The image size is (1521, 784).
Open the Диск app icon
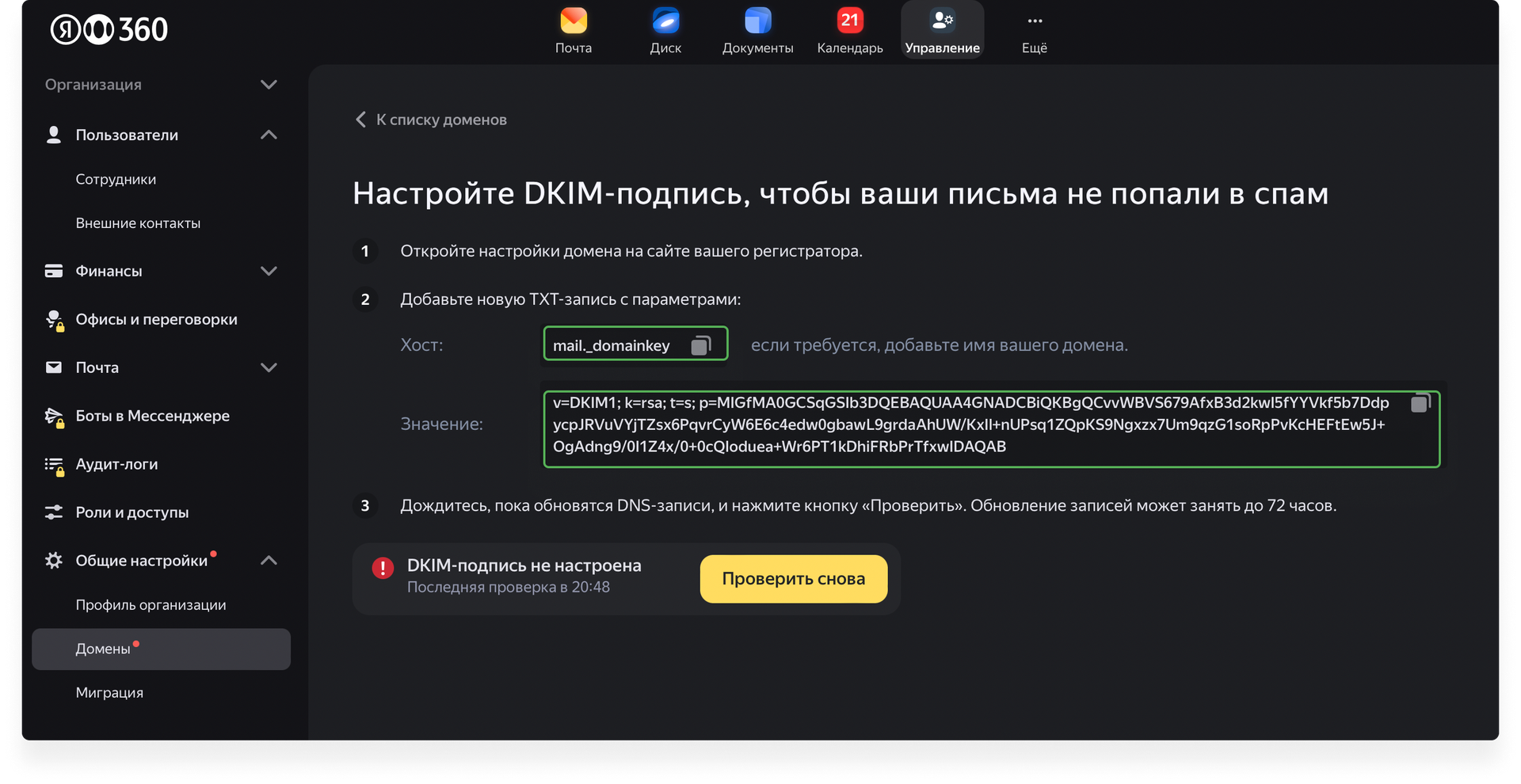(665, 22)
